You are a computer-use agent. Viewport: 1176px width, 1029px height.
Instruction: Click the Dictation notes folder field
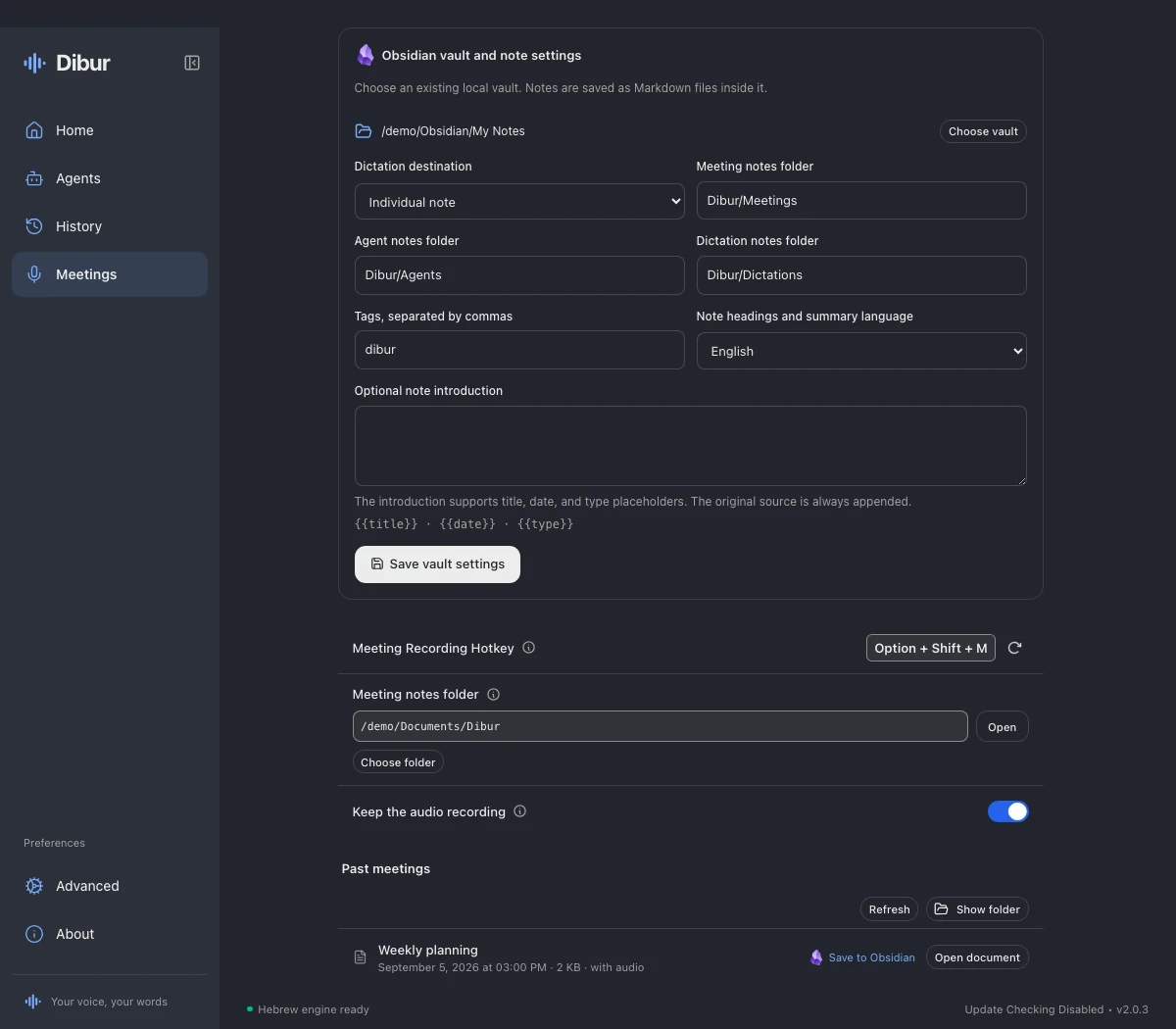click(x=861, y=275)
